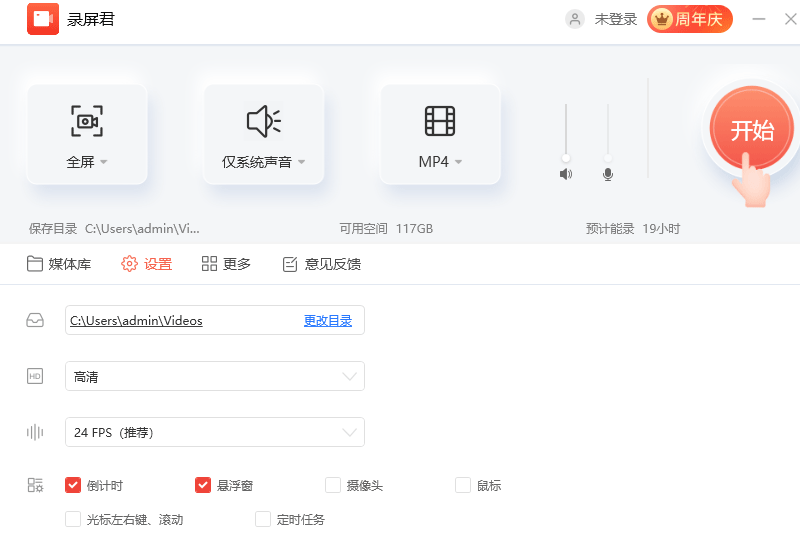
Task: Expand the 全屏 capture mode dropdown arrow
Action: (103, 162)
